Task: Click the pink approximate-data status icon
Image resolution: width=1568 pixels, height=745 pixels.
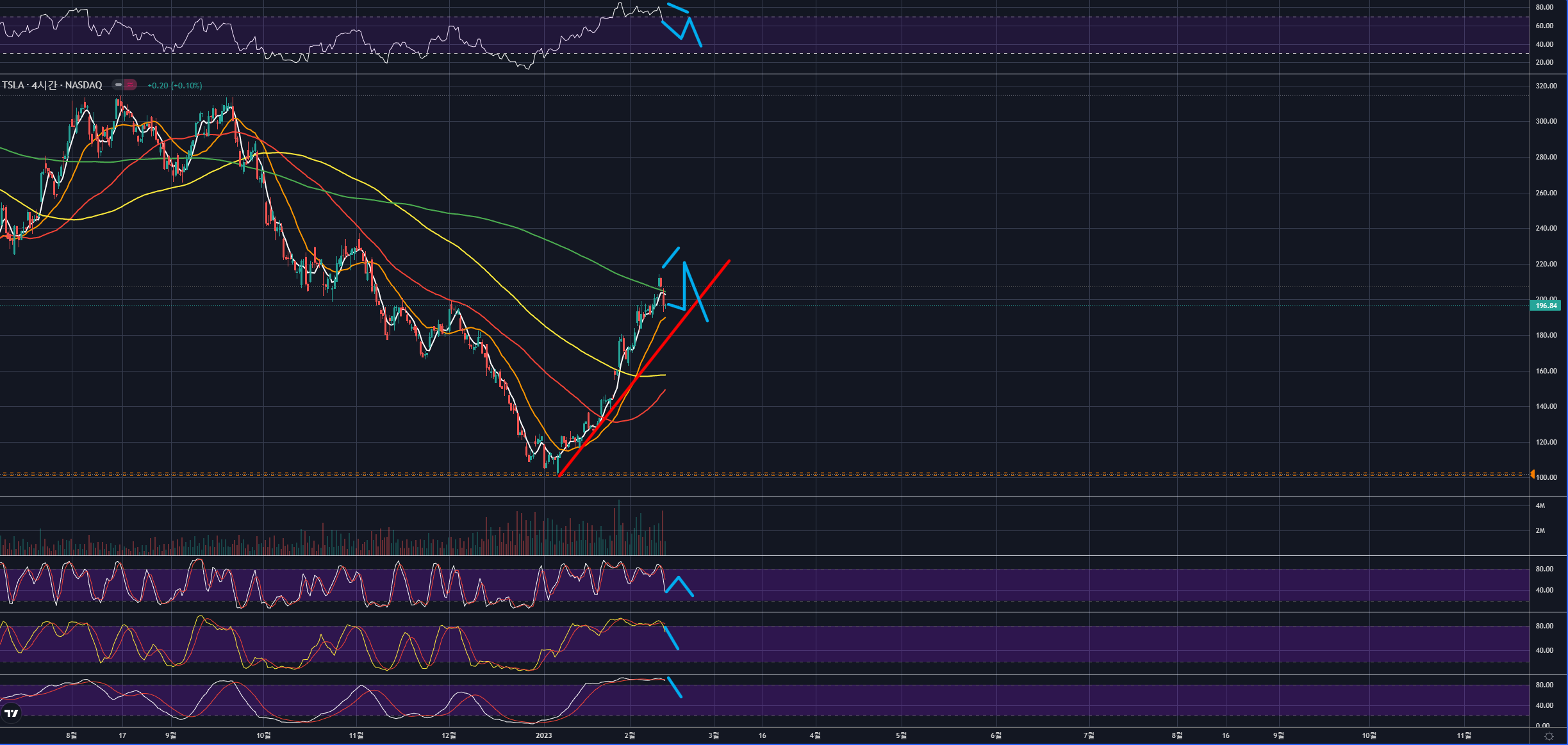Action: pyautogui.click(x=130, y=85)
